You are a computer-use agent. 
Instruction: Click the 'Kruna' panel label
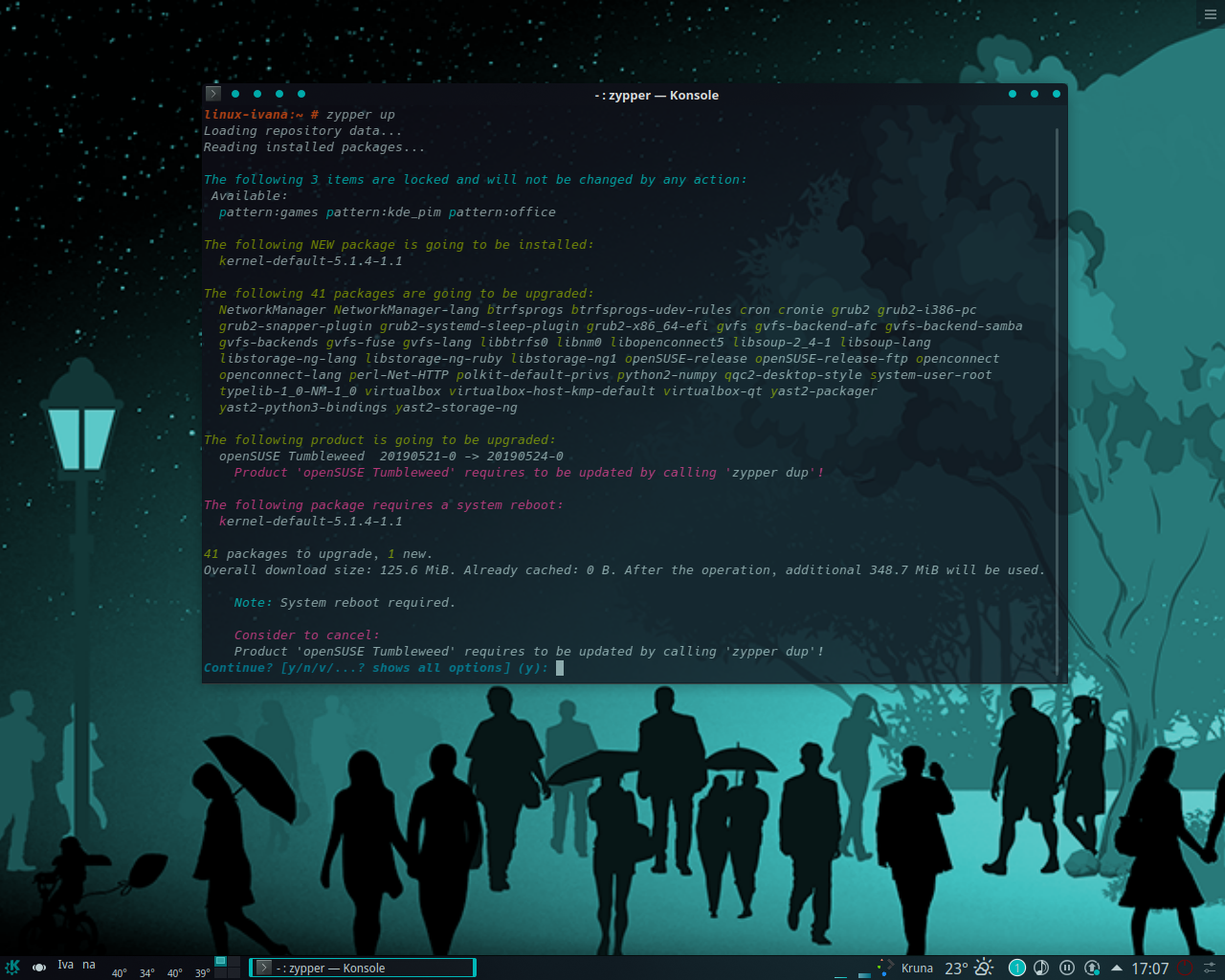coord(917,968)
